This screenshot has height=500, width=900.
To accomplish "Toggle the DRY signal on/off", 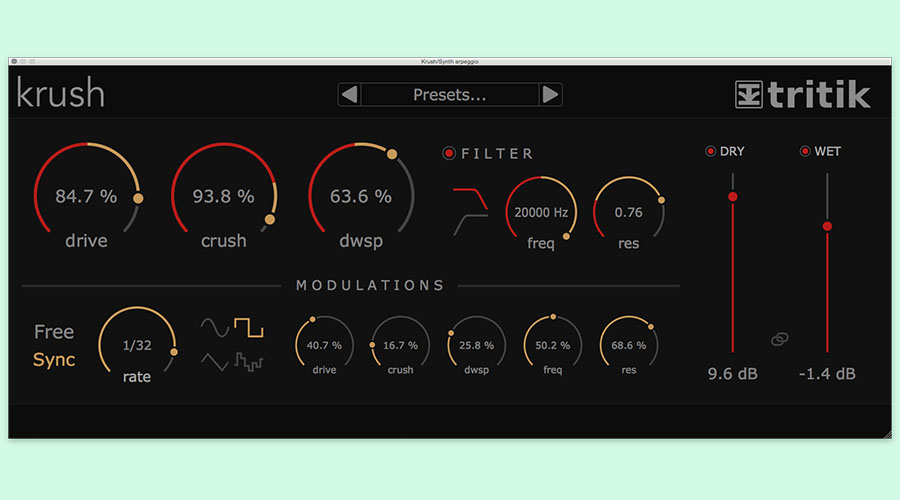I will coord(711,151).
